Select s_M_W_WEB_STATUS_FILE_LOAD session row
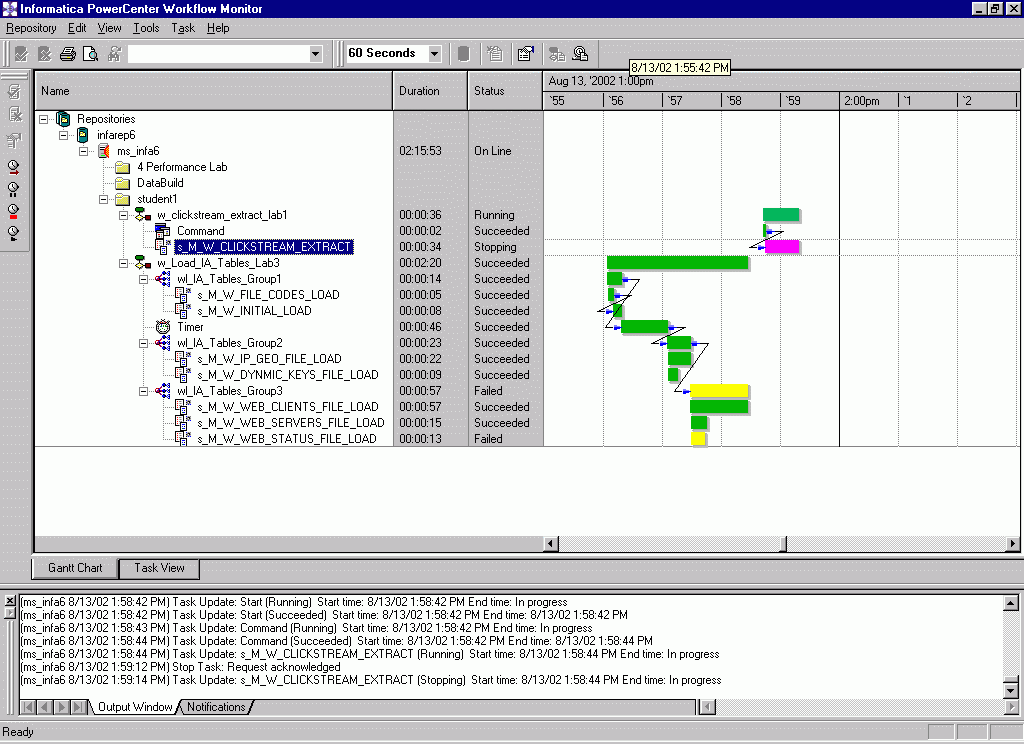 point(286,439)
